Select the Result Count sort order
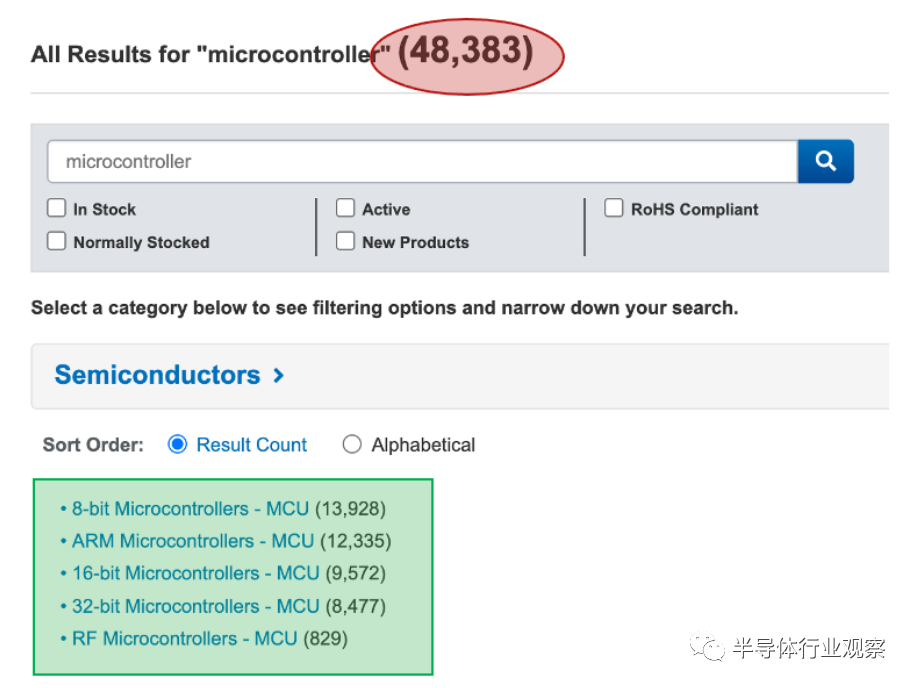 point(177,444)
